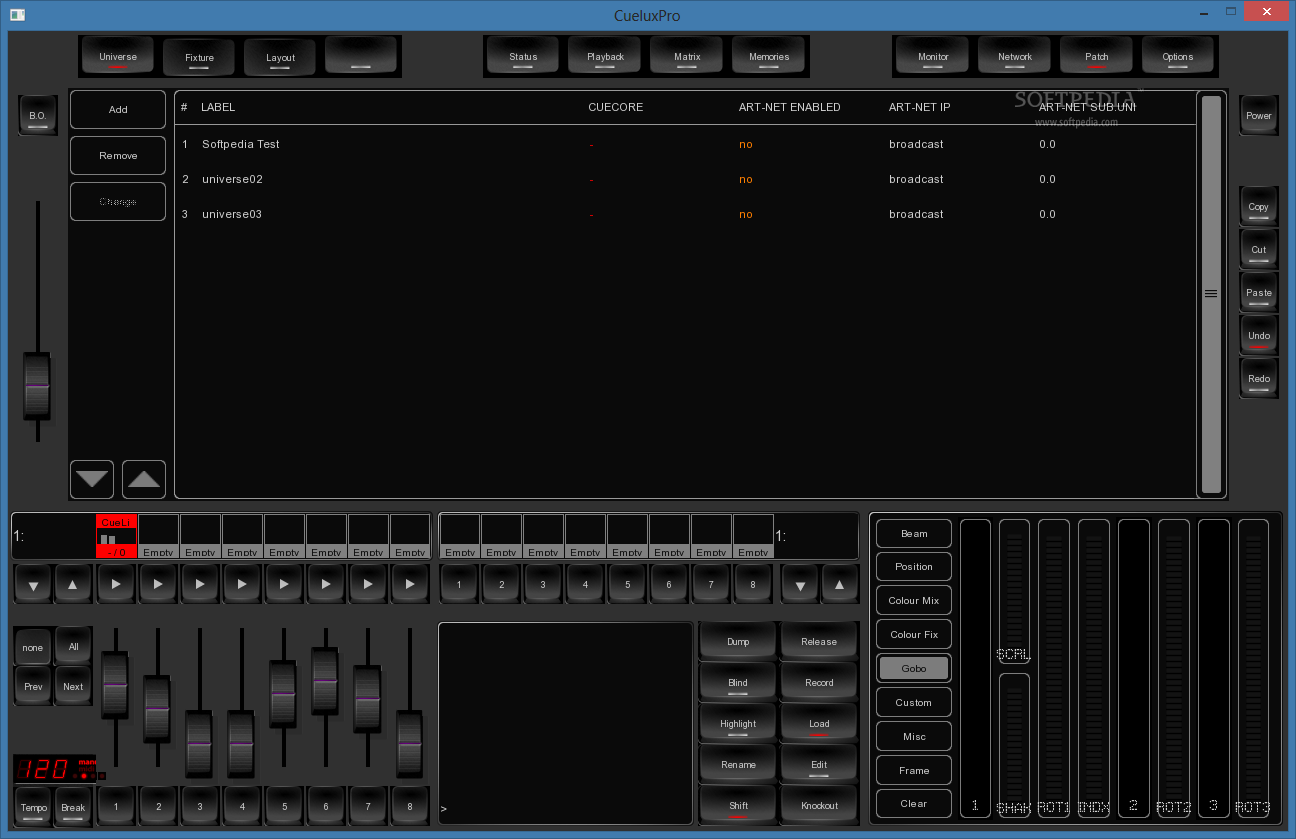Click the red Cueli playback slot

[116, 536]
